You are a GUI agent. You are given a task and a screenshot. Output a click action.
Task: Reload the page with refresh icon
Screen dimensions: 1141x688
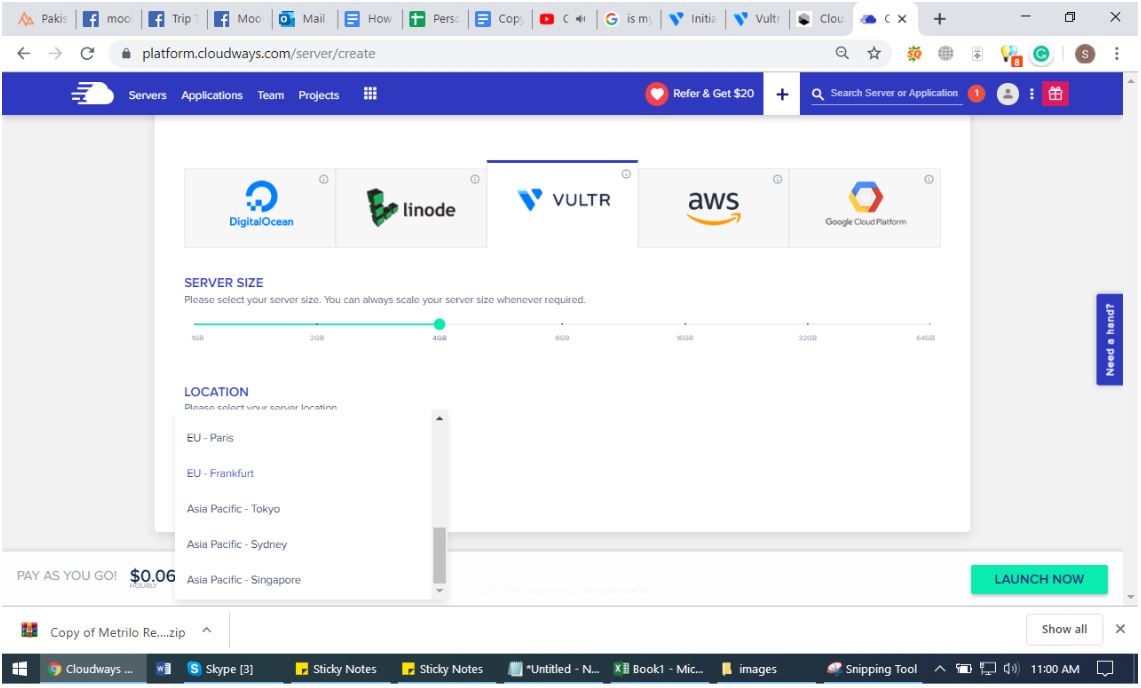pyautogui.click(x=87, y=53)
